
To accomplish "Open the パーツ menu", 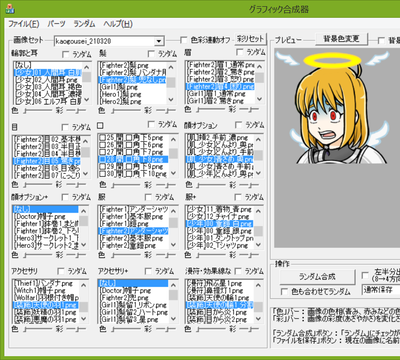I will (56, 24).
